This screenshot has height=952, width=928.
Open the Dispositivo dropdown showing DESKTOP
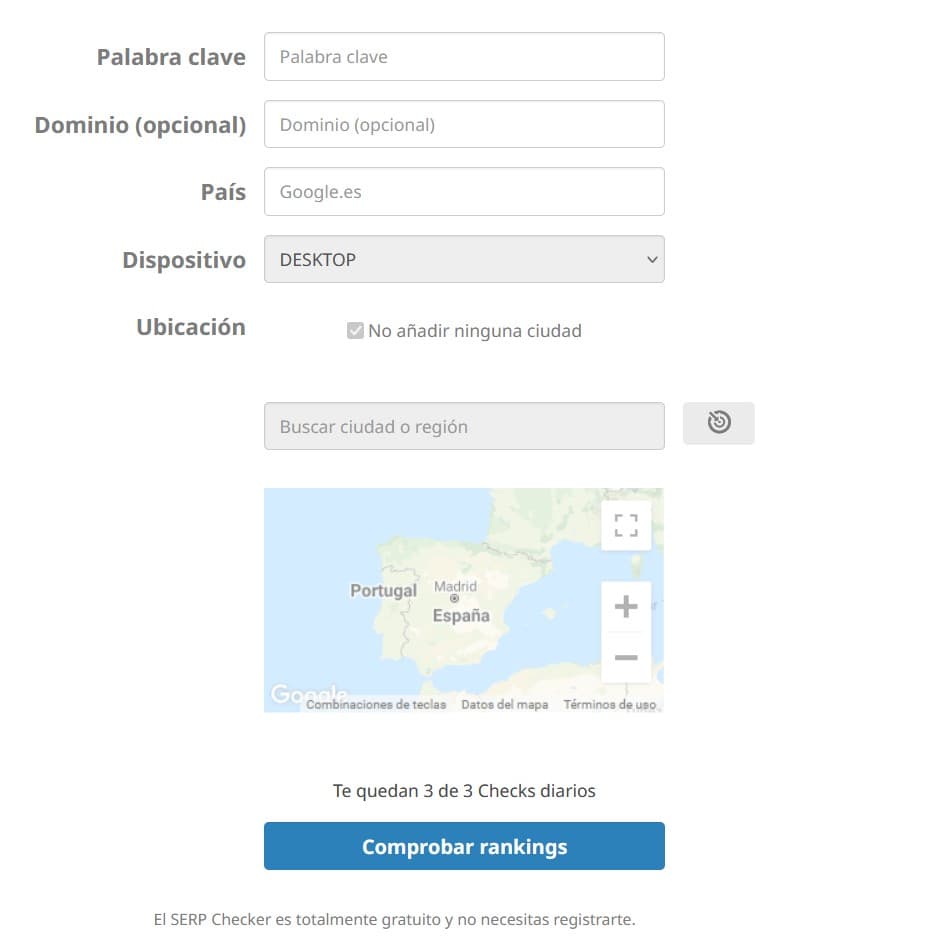(x=464, y=259)
